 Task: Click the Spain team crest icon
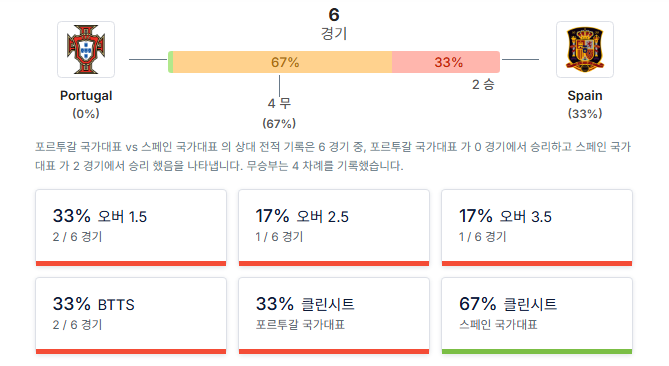(585, 49)
